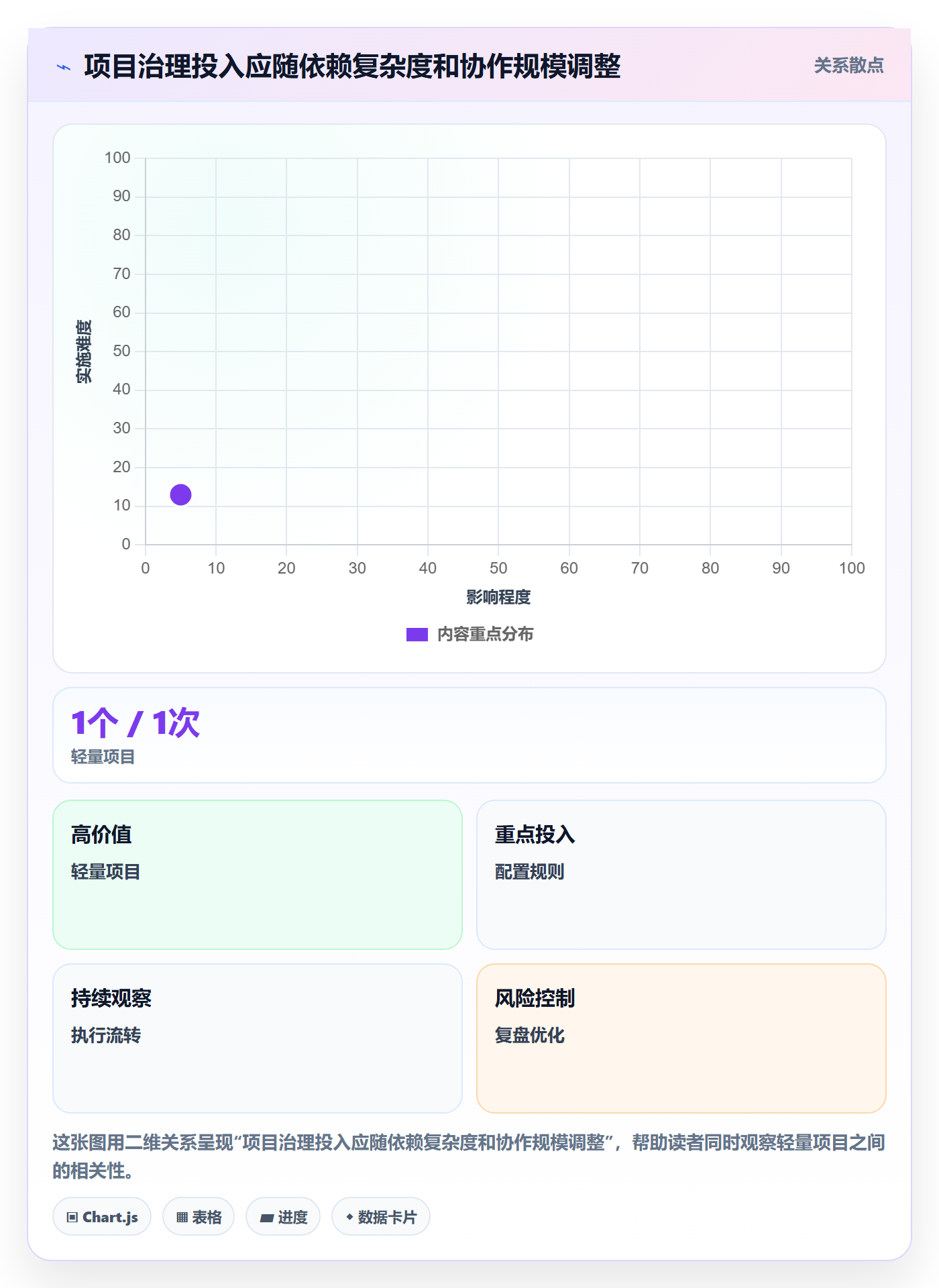
Task: Click the 影响程度 x-axis title
Action: (498, 597)
